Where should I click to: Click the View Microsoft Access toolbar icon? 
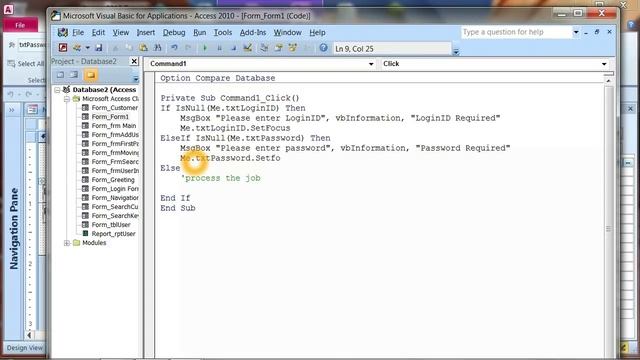point(63,48)
